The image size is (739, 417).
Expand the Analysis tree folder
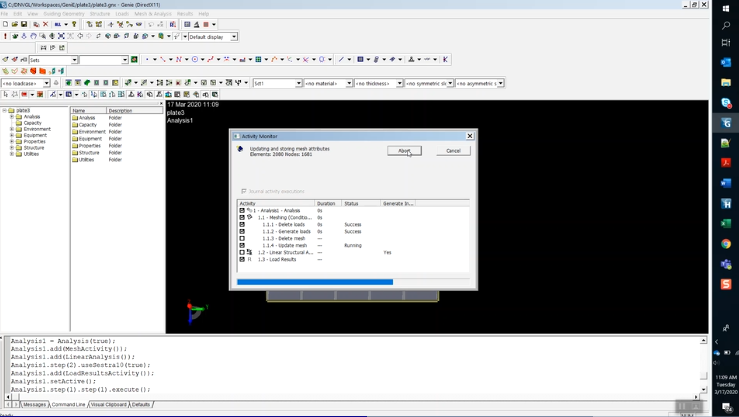12,116
